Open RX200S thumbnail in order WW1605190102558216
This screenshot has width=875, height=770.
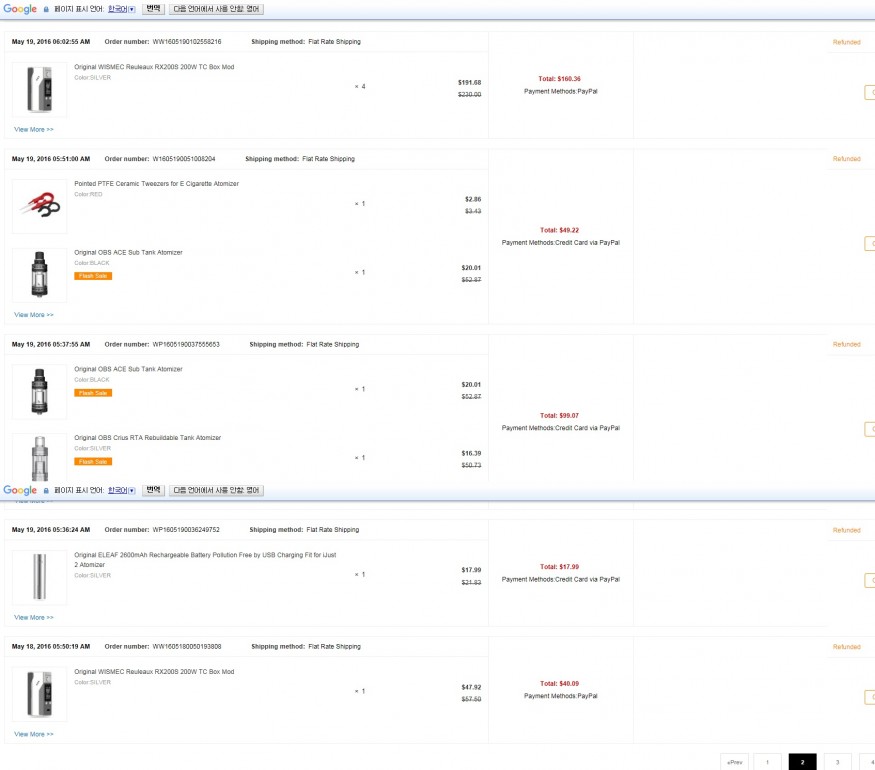click(x=40, y=89)
